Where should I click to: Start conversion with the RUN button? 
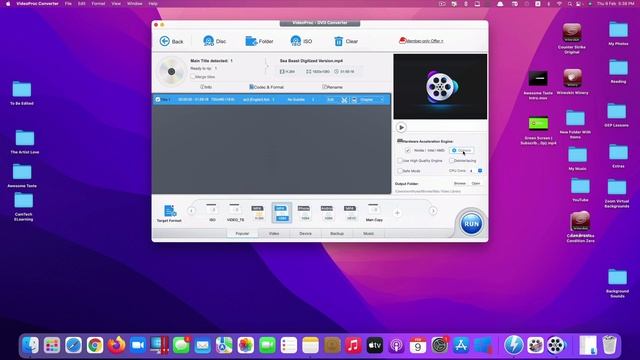(x=471, y=224)
